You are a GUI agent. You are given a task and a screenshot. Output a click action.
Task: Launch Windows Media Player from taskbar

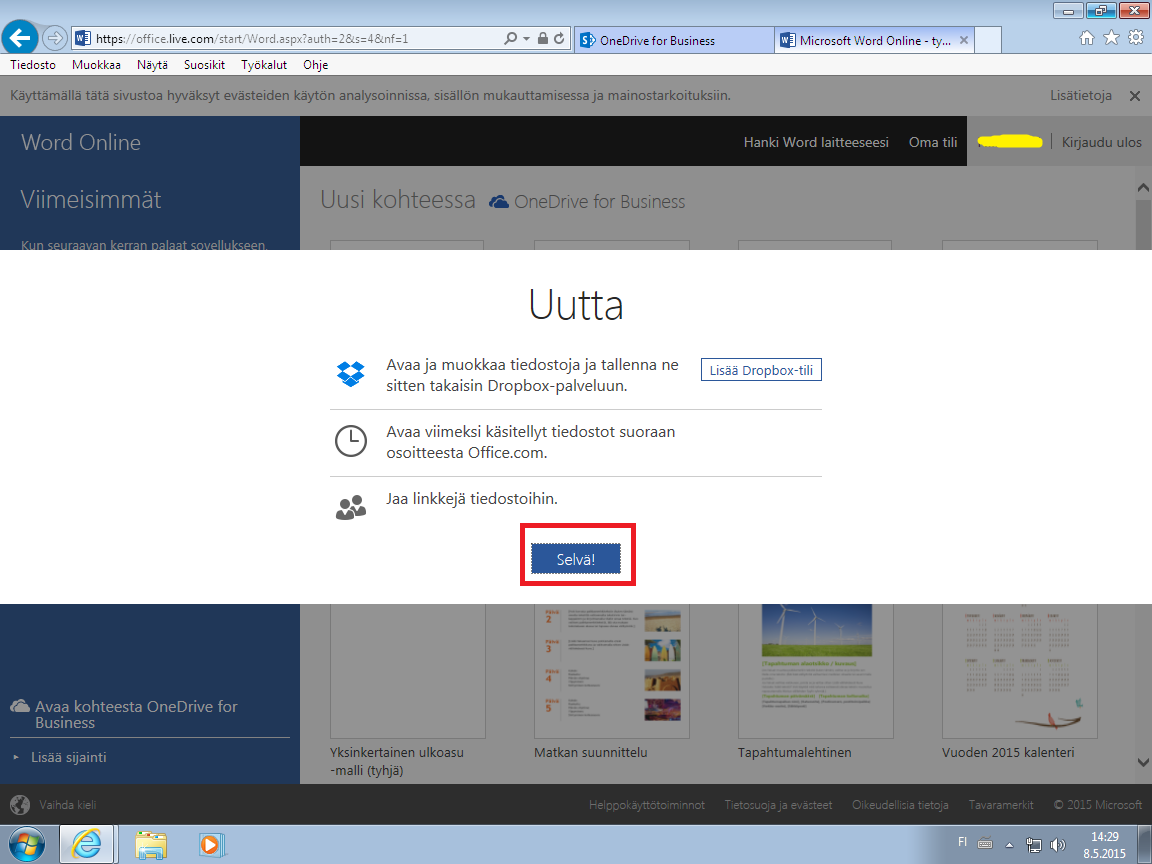[x=211, y=845]
